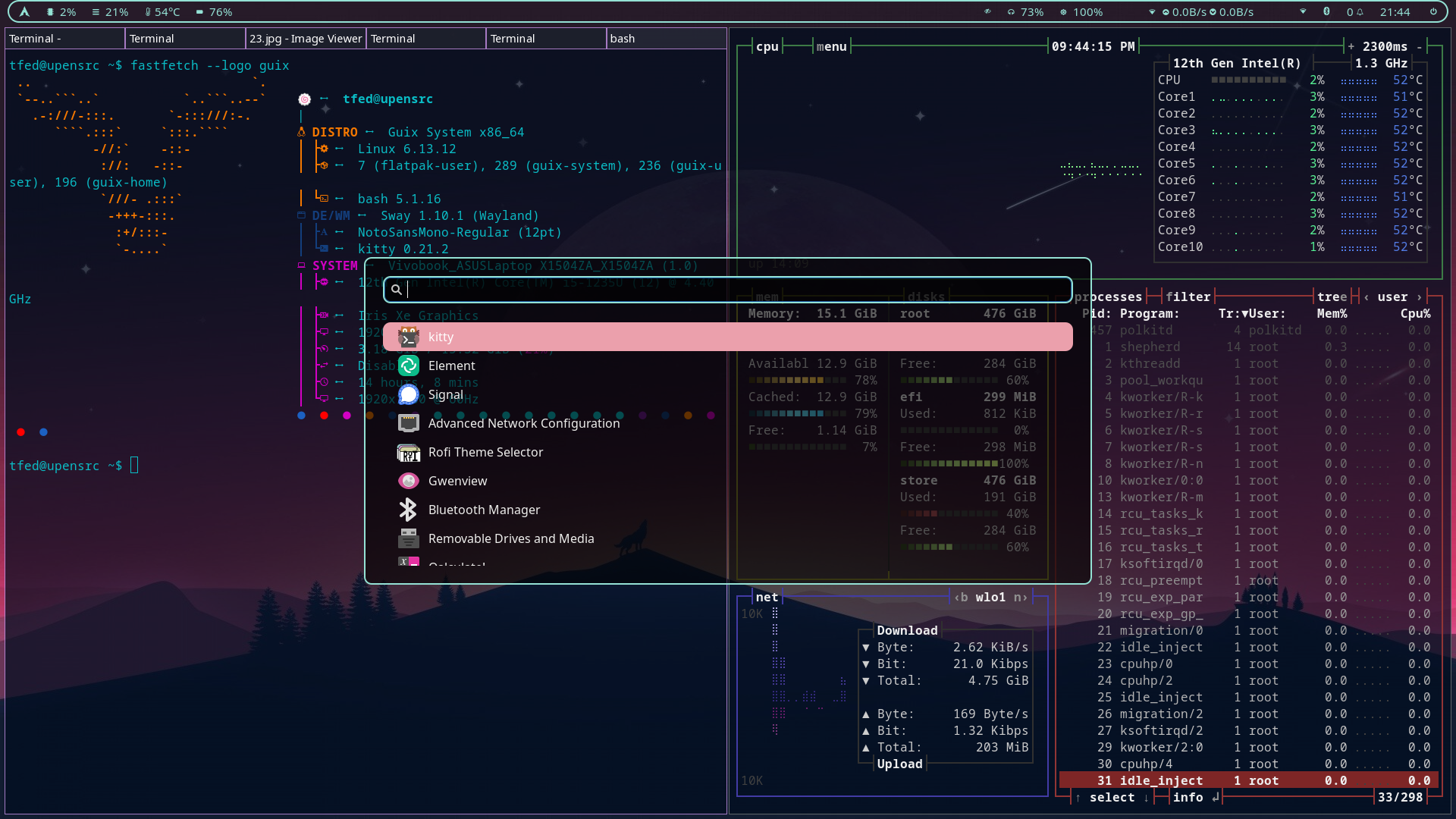This screenshot has height=819, width=1456.
Task: Launch kitty from the highlighted entry
Action: 728,337
